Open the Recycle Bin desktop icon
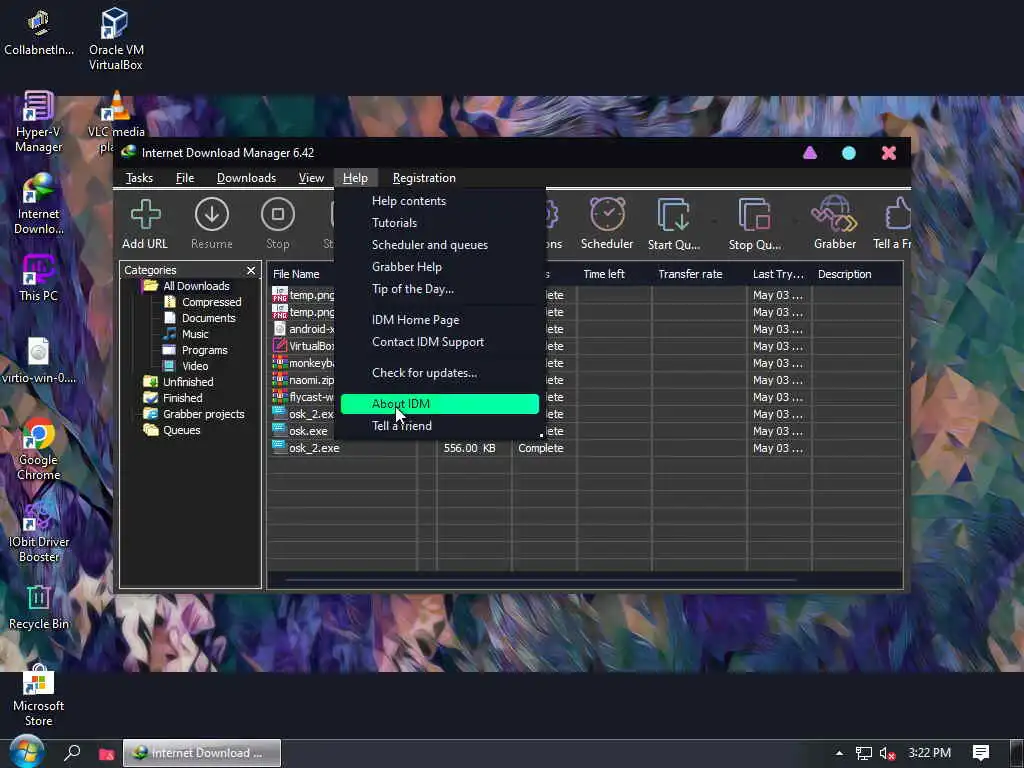 39,607
